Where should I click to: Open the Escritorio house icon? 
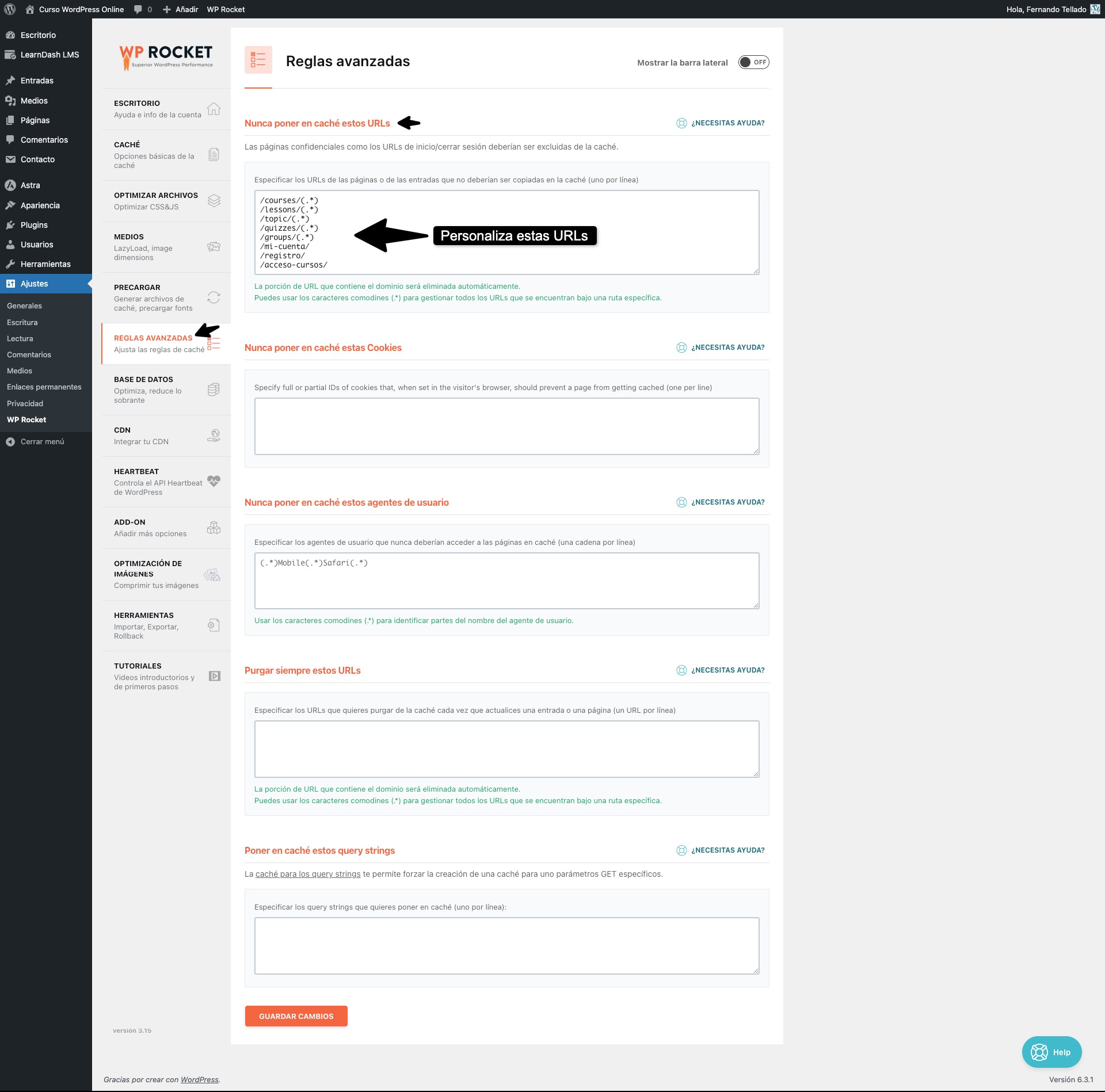[x=214, y=109]
